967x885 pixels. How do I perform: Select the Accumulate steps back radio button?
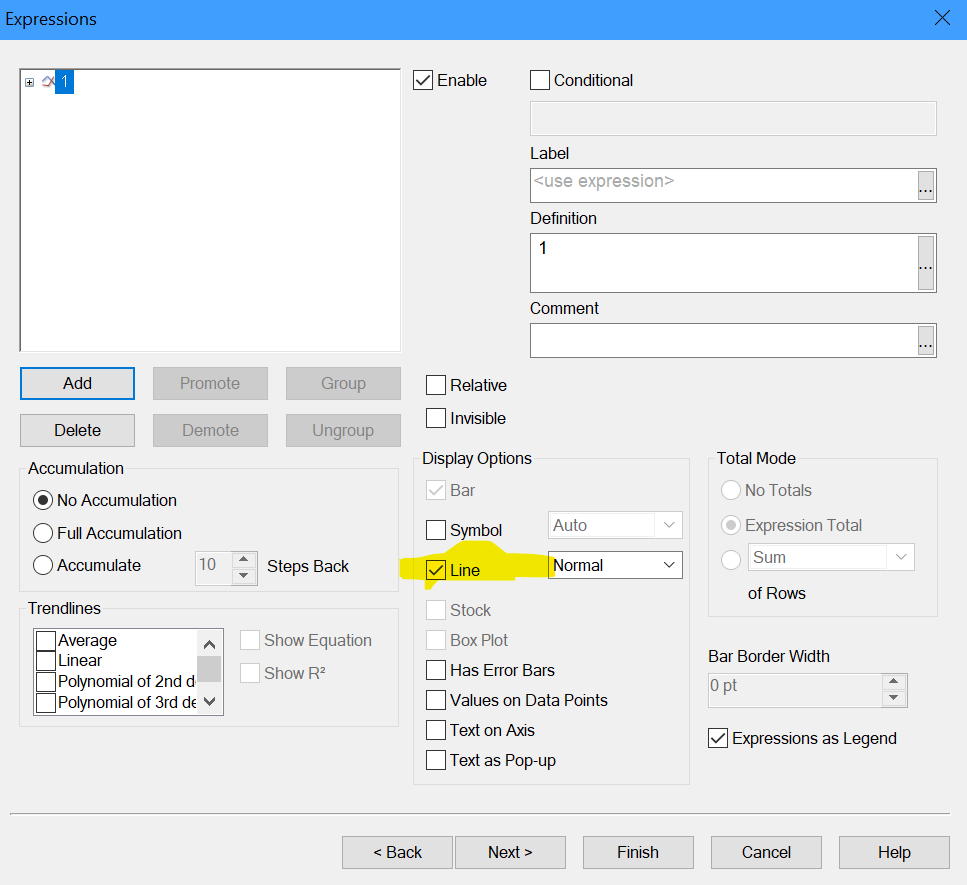(x=43, y=565)
